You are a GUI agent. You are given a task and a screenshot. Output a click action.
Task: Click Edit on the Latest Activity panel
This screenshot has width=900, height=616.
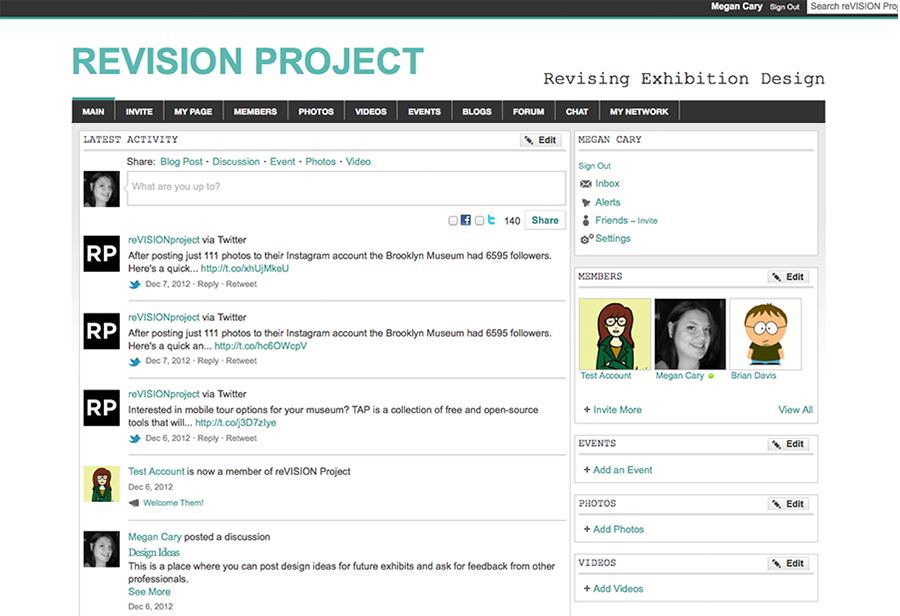[x=541, y=140]
